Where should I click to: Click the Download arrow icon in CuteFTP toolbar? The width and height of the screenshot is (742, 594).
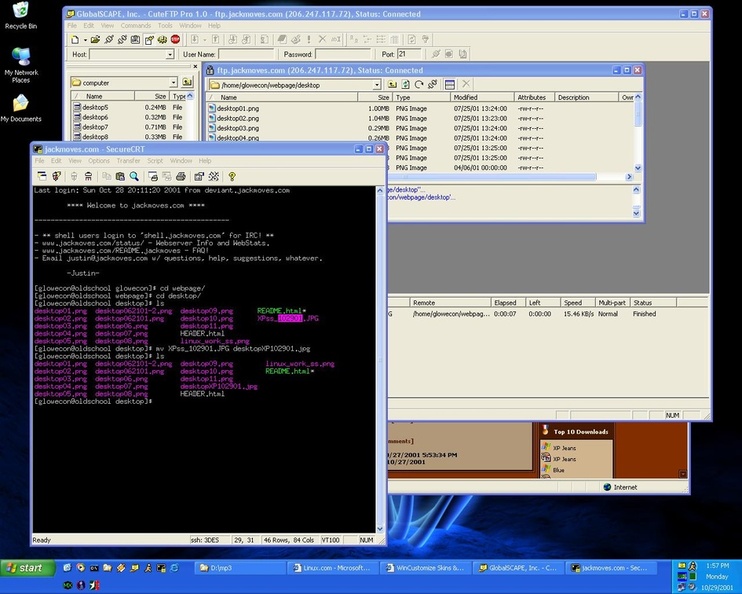[194, 40]
